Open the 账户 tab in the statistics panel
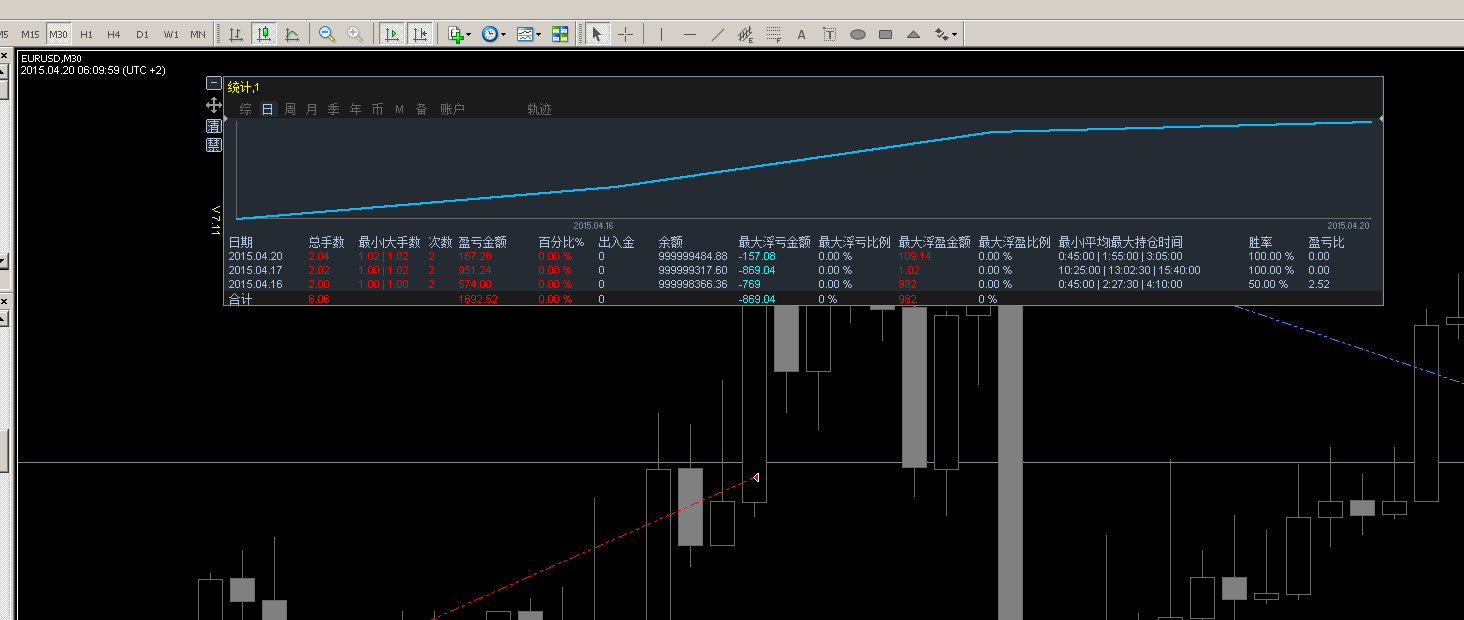This screenshot has width=1464, height=620. 452,109
